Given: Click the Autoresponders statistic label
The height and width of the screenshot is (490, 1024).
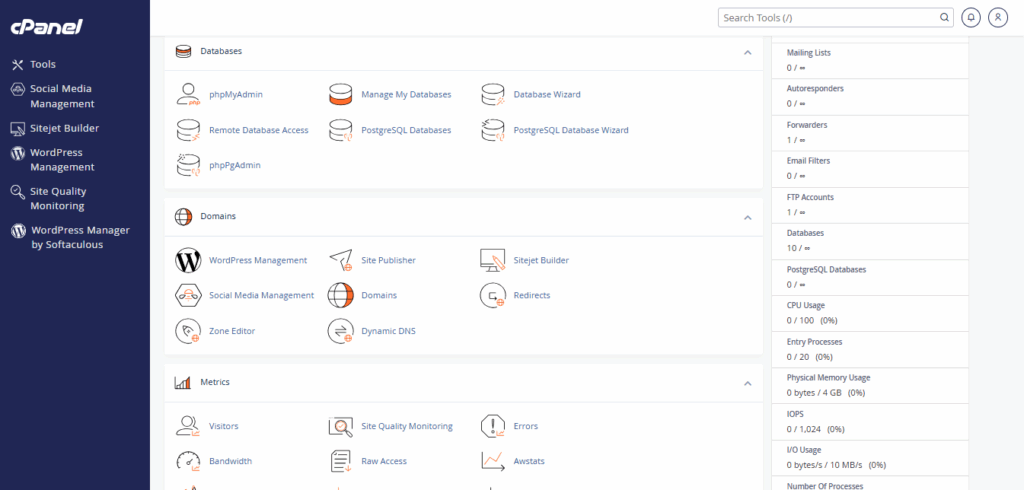Looking at the screenshot, I should pos(815,88).
